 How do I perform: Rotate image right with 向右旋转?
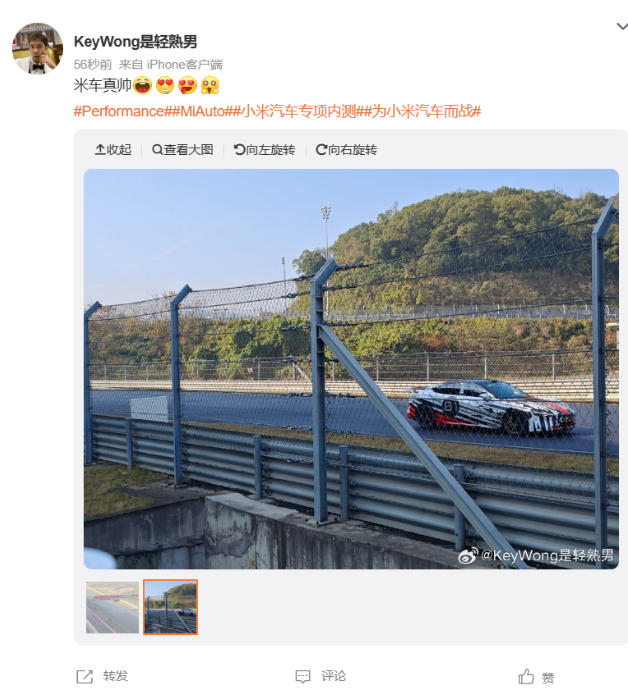346,150
